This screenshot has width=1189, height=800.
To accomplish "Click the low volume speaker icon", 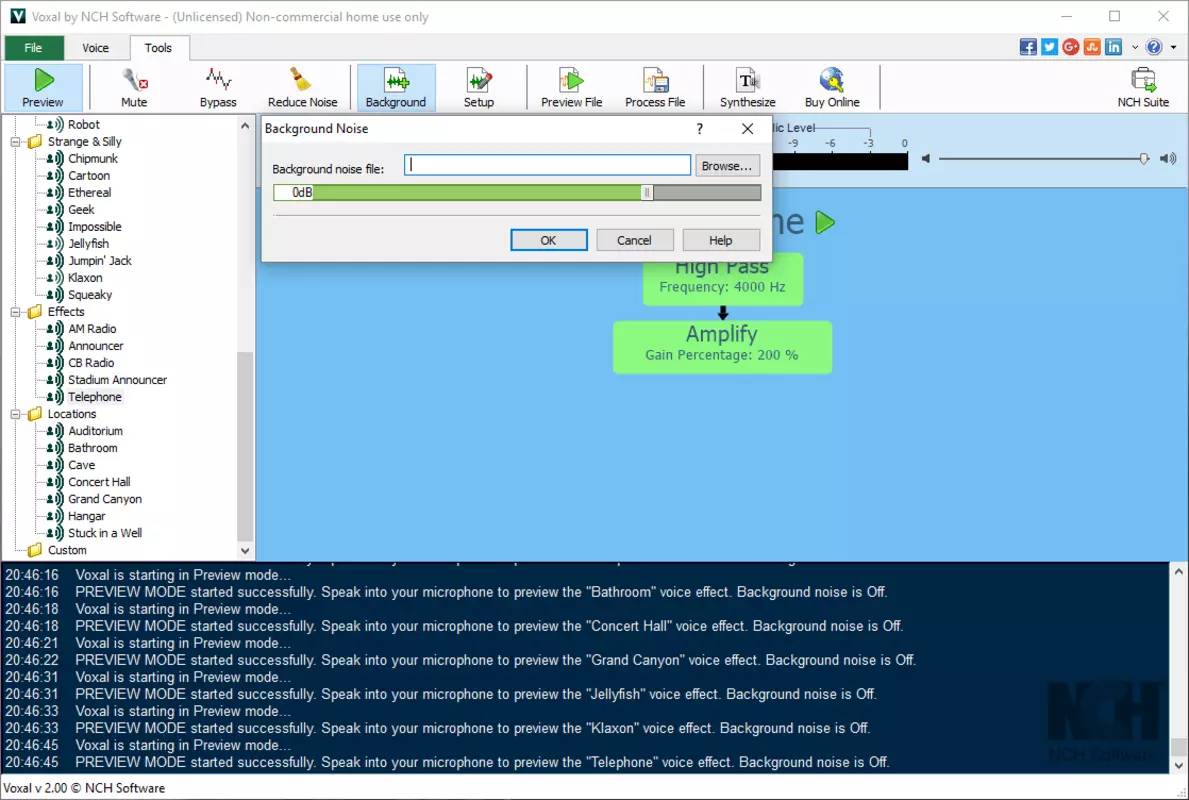I will [926, 158].
